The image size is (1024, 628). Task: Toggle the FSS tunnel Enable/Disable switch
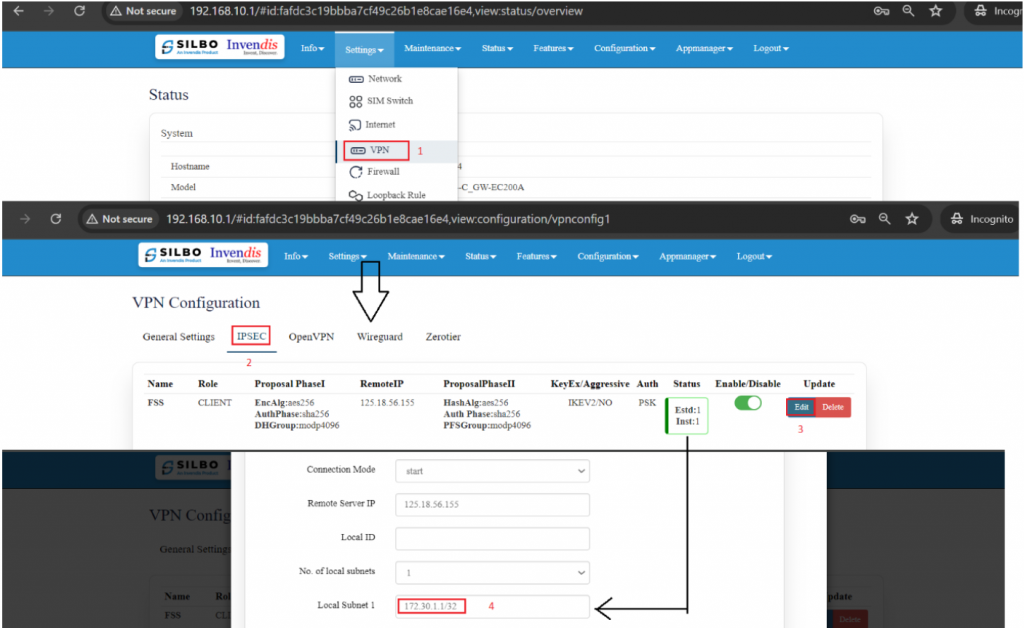click(x=747, y=403)
